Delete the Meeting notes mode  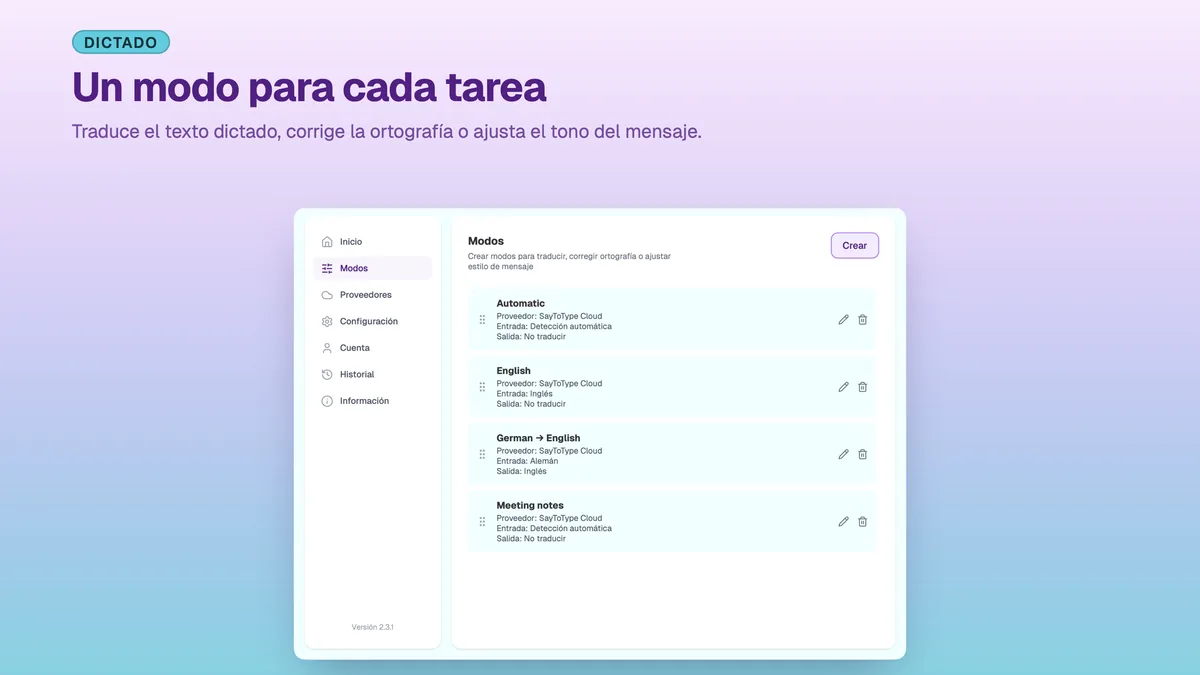[862, 521]
